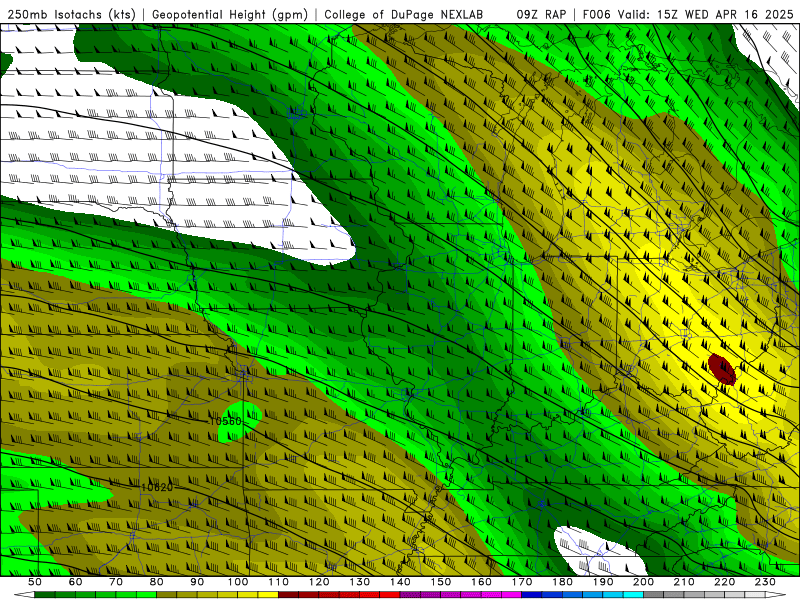This screenshot has height=600, width=800.
Task: Click the 'College of DuPage NEXLAB' header text
Action: [404, 15]
